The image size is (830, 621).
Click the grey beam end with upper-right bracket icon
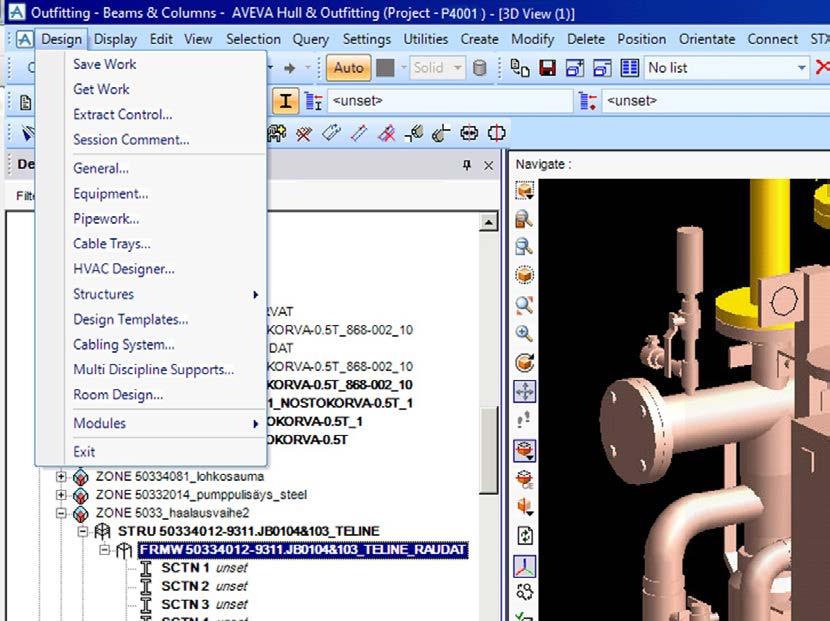click(441, 133)
